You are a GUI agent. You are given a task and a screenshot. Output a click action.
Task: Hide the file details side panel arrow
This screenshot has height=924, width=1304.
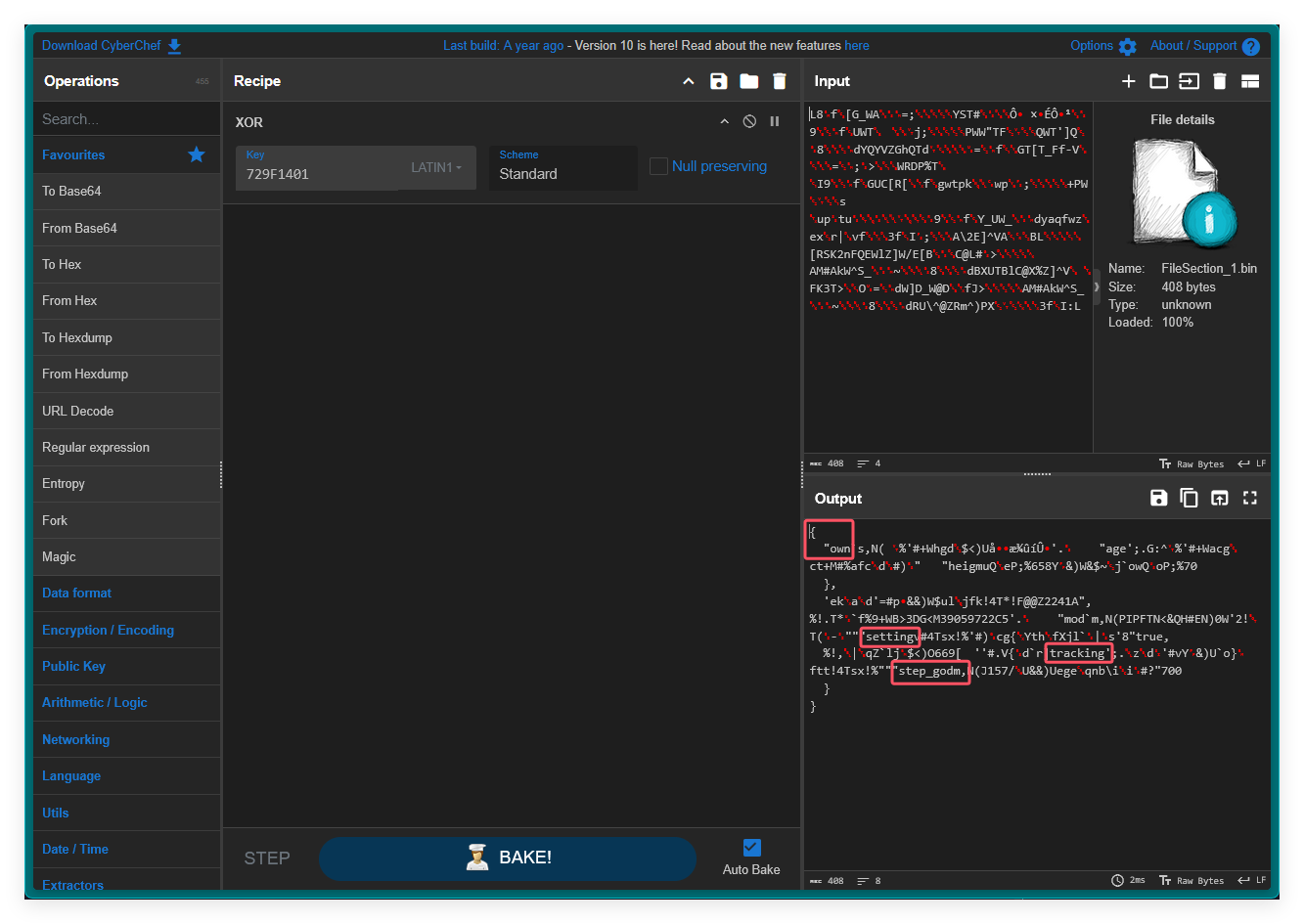[1096, 286]
